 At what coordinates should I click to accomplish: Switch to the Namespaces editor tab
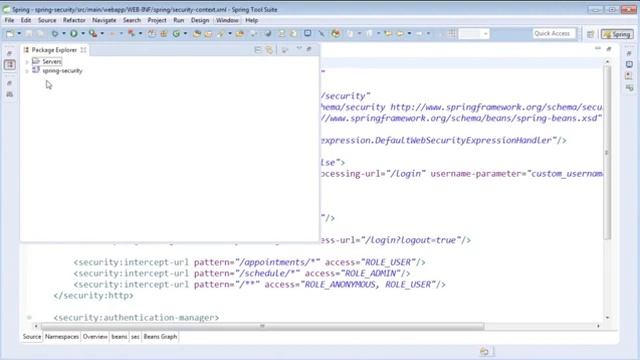(x=62, y=337)
